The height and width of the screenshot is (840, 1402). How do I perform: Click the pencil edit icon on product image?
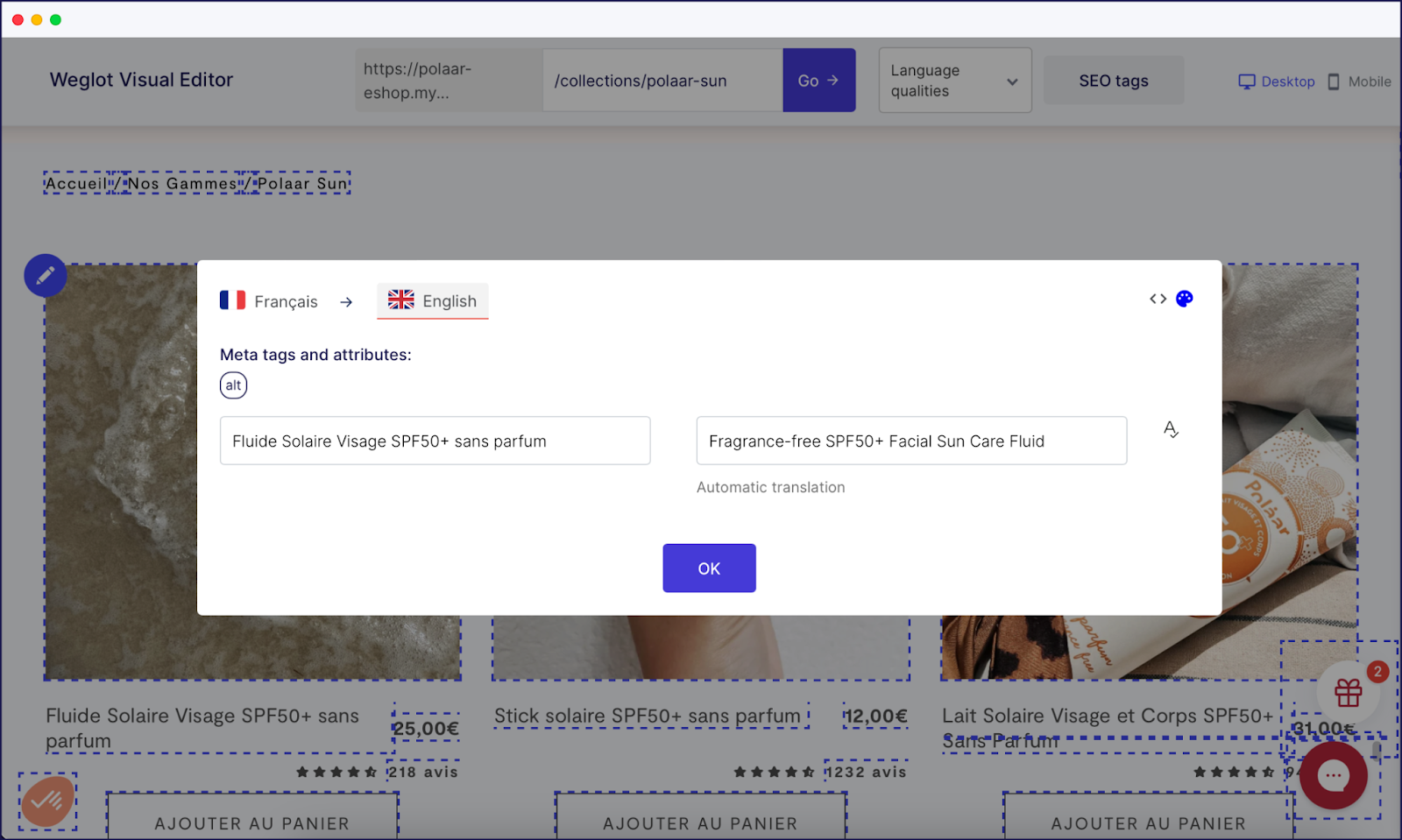pyautogui.click(x=46, y=276)
